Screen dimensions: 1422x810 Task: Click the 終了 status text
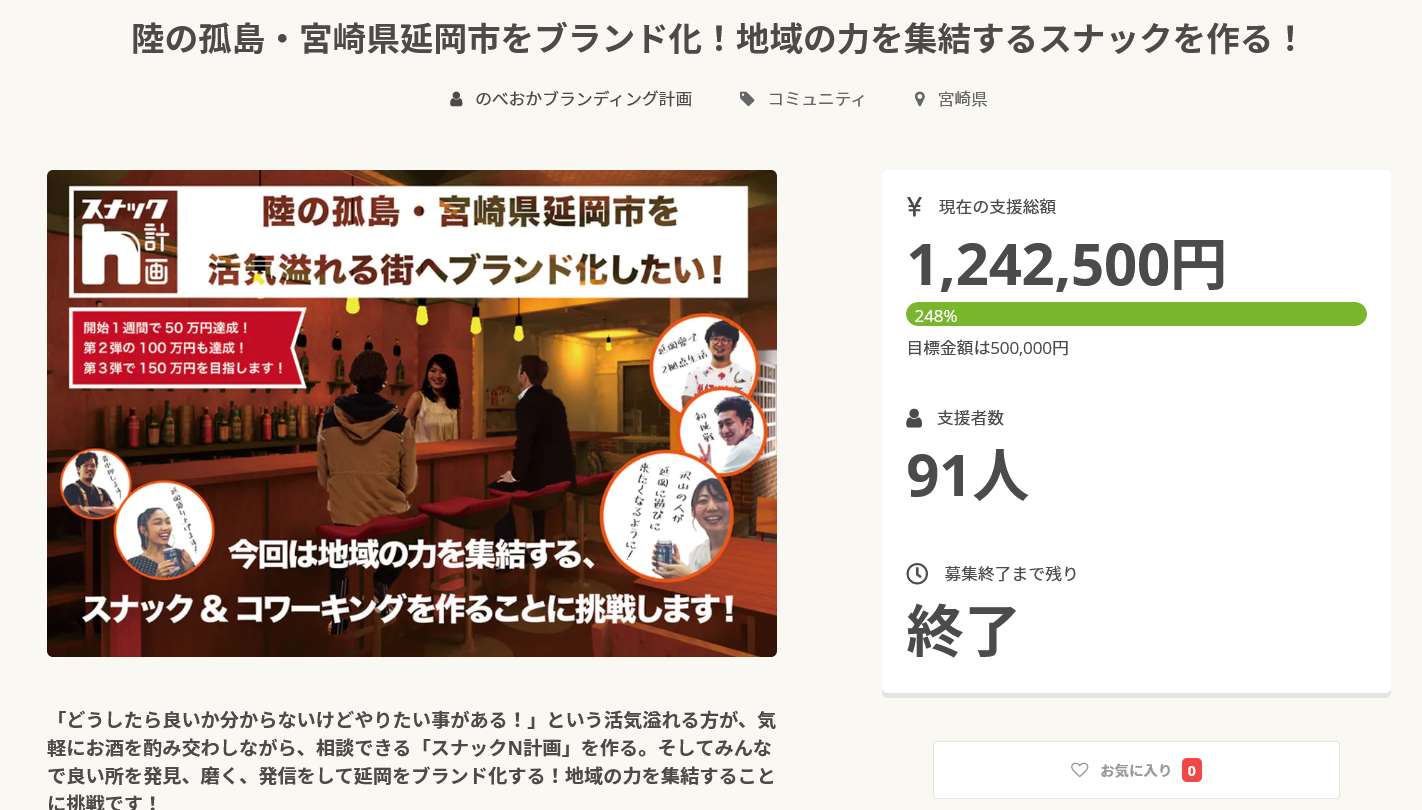click(x=962, y=631)
